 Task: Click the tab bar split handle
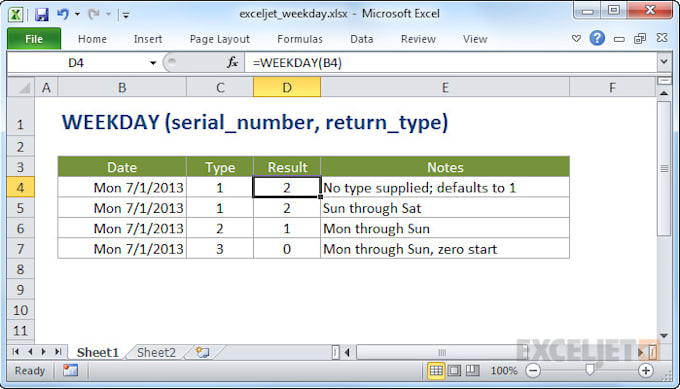[x=336, y=352]
